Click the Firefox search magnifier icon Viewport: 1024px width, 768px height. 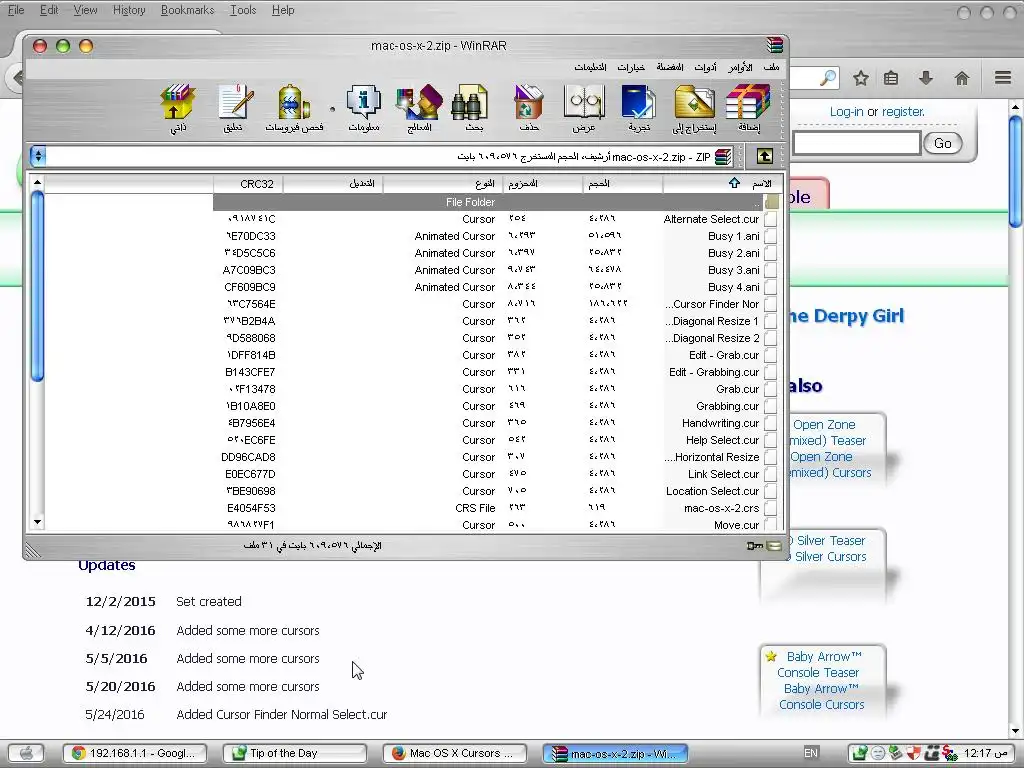[828, 78]
